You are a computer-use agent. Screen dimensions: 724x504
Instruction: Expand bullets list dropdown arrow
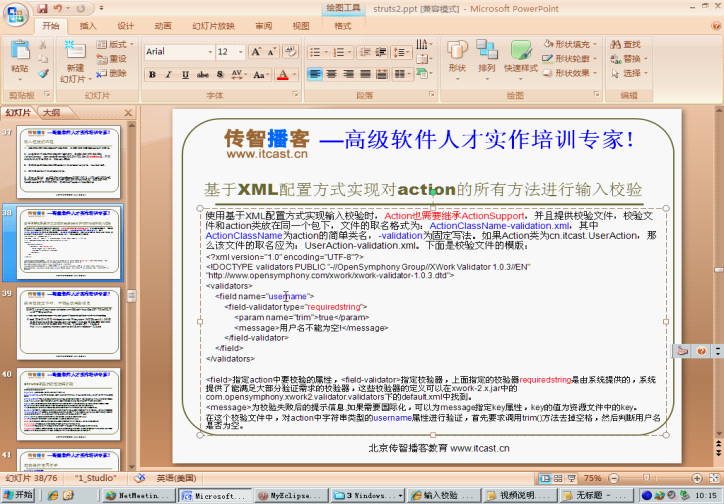click(326, 52)
